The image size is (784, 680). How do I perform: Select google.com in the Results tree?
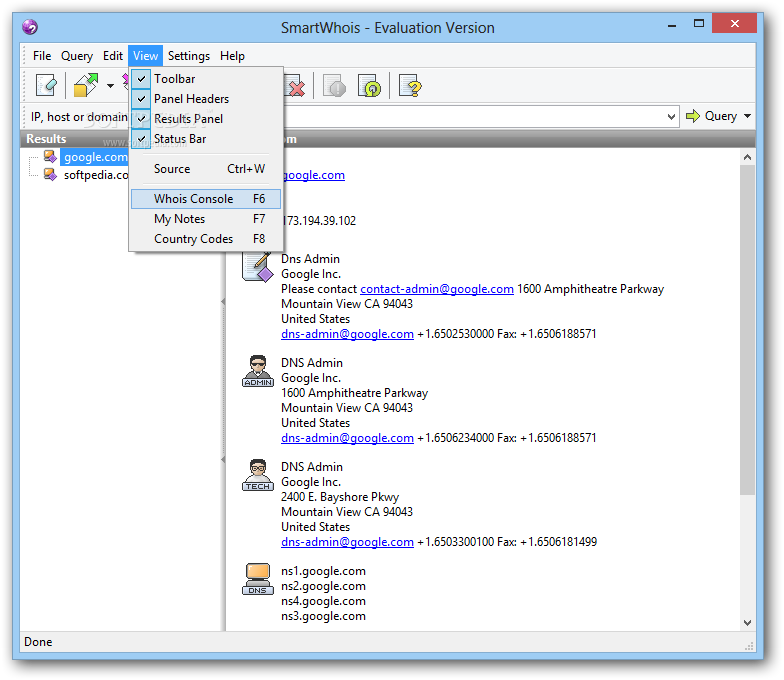(x=95, y=157)
